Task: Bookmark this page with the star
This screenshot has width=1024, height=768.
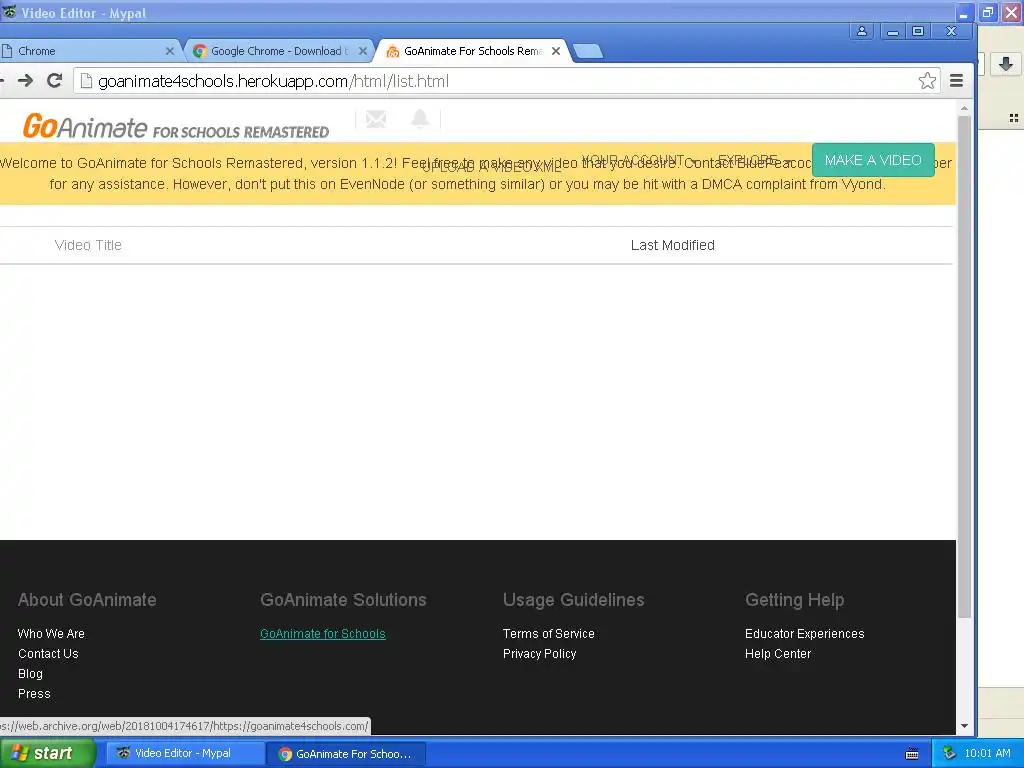Action: point(927,81)
